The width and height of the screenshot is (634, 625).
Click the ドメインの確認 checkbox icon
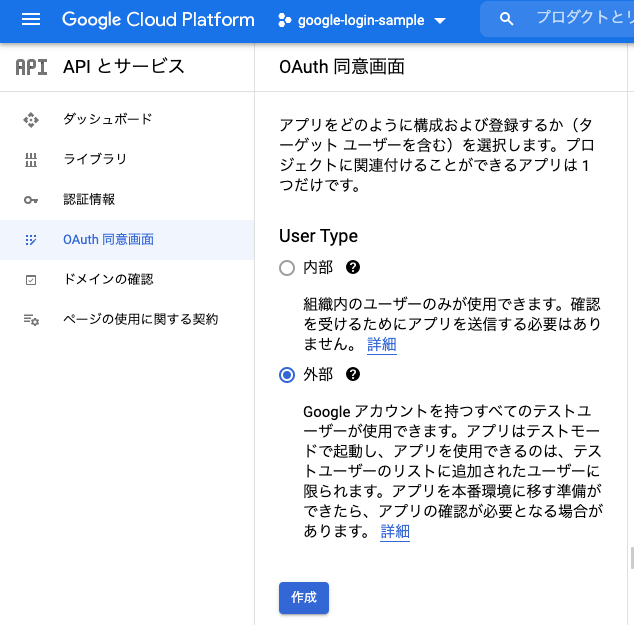pos(31,280)
